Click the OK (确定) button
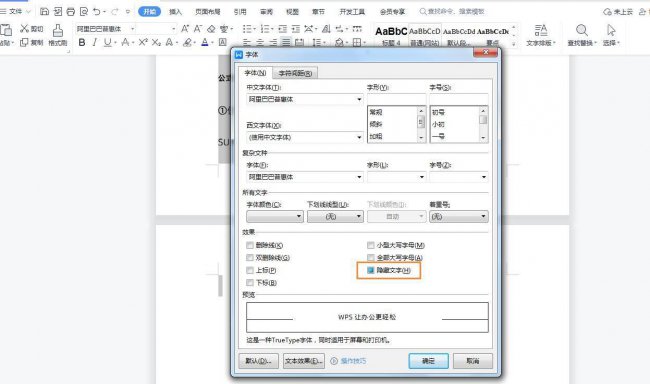This screenshot has height=384, width=650. (428, 361)
